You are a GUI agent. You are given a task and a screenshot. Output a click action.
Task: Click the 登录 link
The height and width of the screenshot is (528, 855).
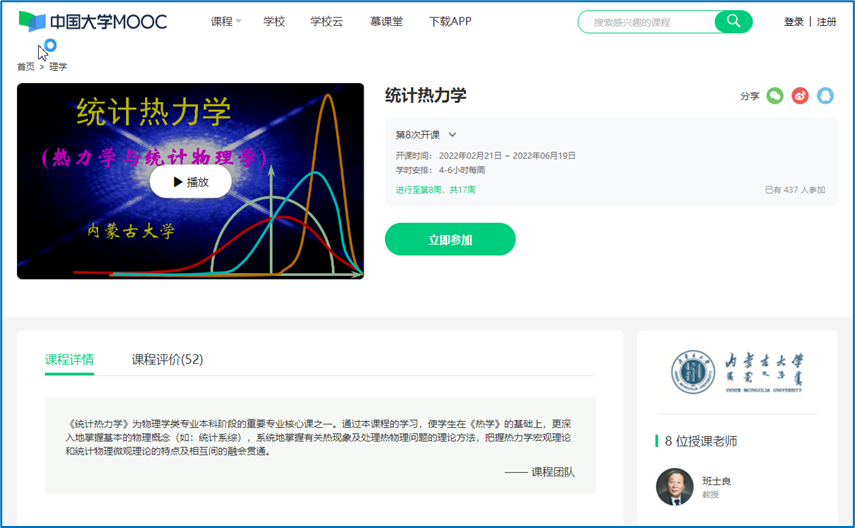[x=794, y=21]
